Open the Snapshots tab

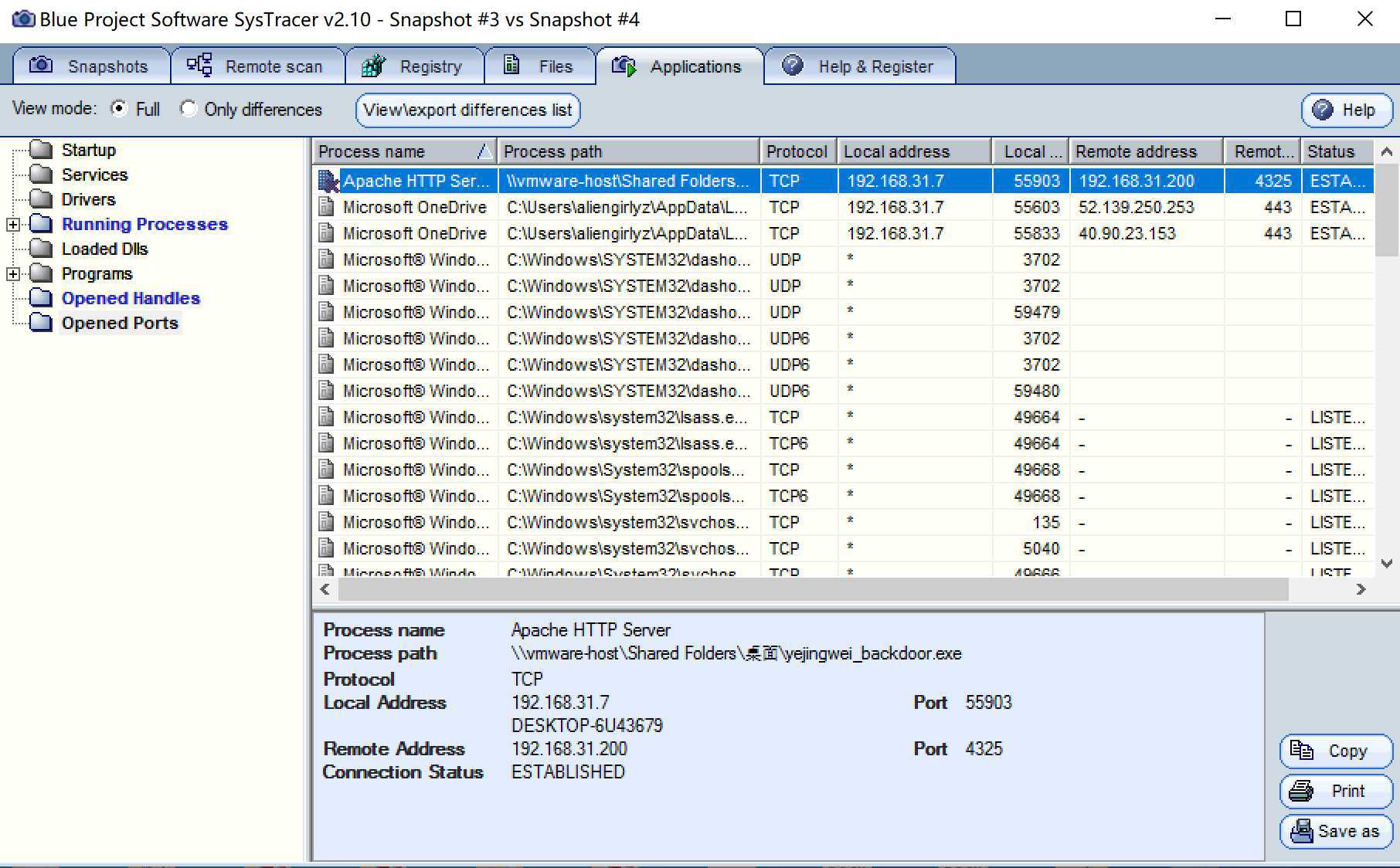[x=91, y=66]
